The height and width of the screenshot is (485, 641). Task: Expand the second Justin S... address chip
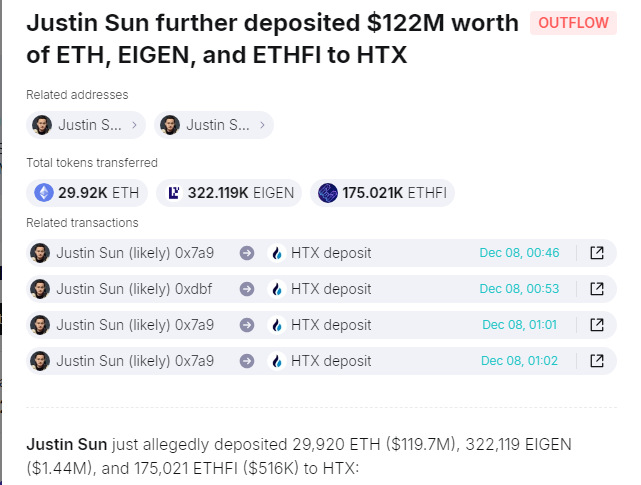pyautogui.click(x=214, y=125)
